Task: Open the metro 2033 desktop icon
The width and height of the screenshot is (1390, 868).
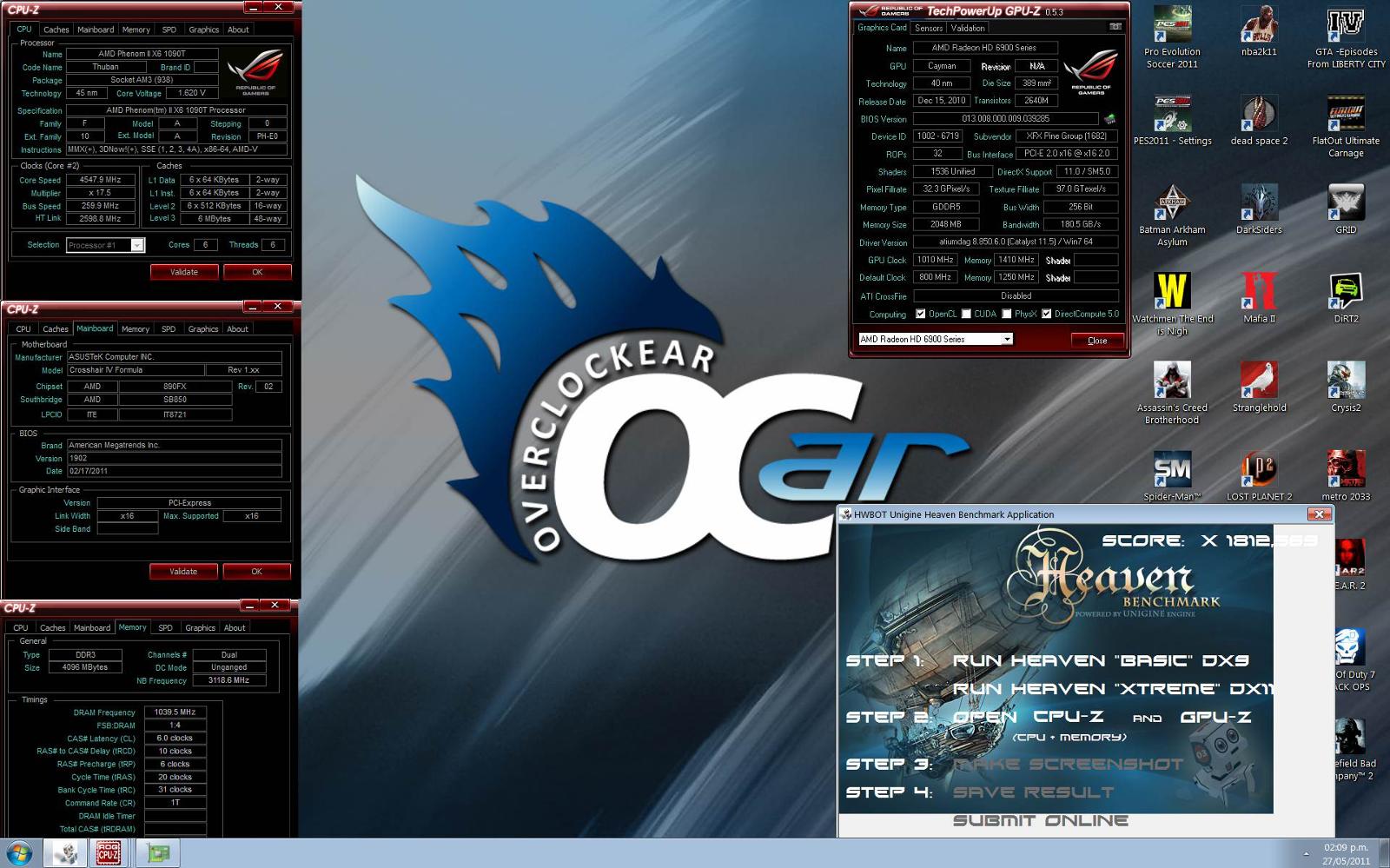Action: [x=1346, y=476]
